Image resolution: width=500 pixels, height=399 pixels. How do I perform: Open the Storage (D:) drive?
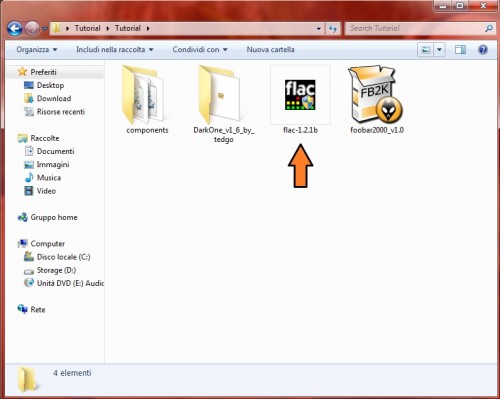56,270
